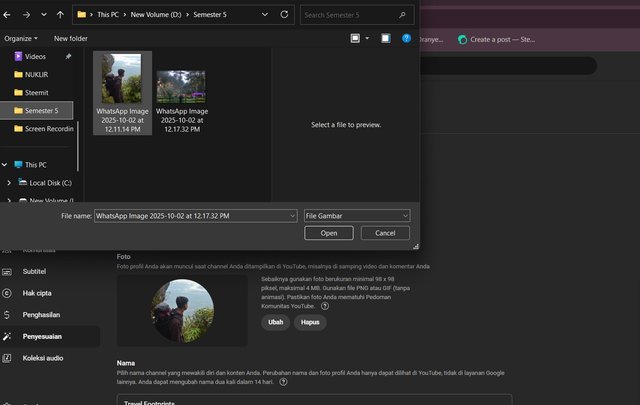Refresh the current folder view
This screenshot has height=405, width=640.
click(x=284, y=15)
